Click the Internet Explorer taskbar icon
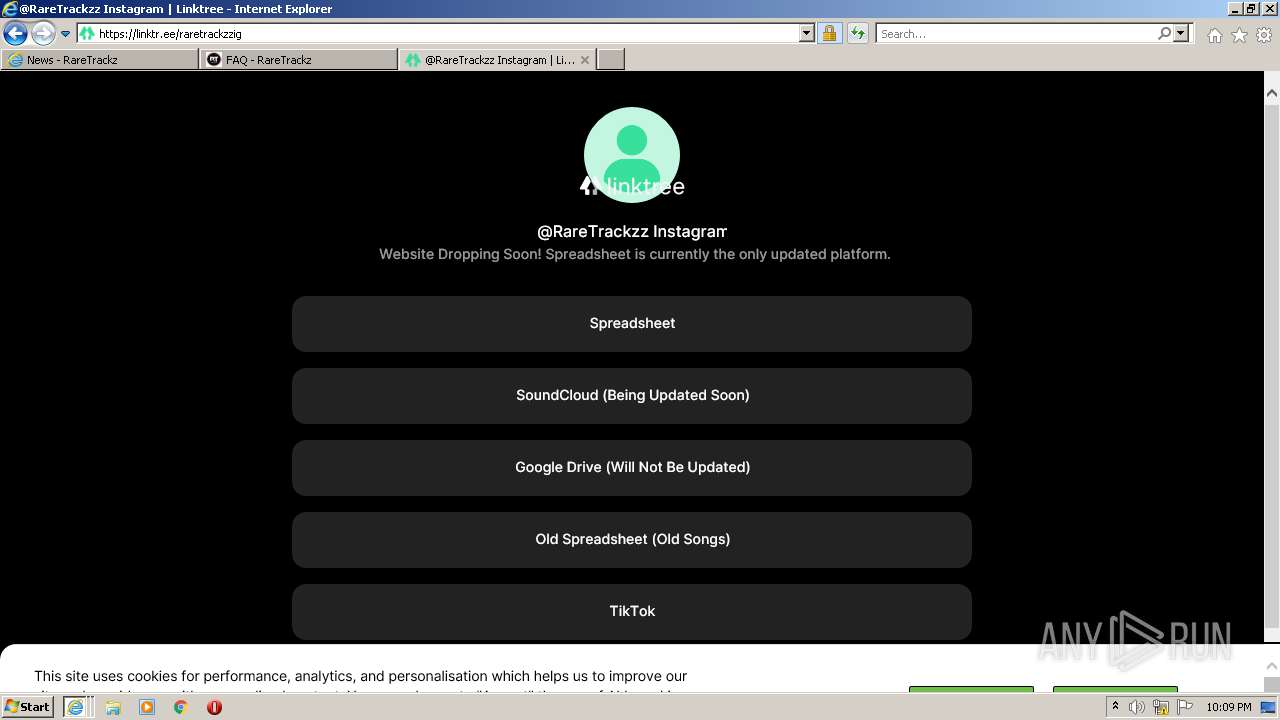Image resolution: width=1280 pixels, height=720 pixels. [75, 707]
